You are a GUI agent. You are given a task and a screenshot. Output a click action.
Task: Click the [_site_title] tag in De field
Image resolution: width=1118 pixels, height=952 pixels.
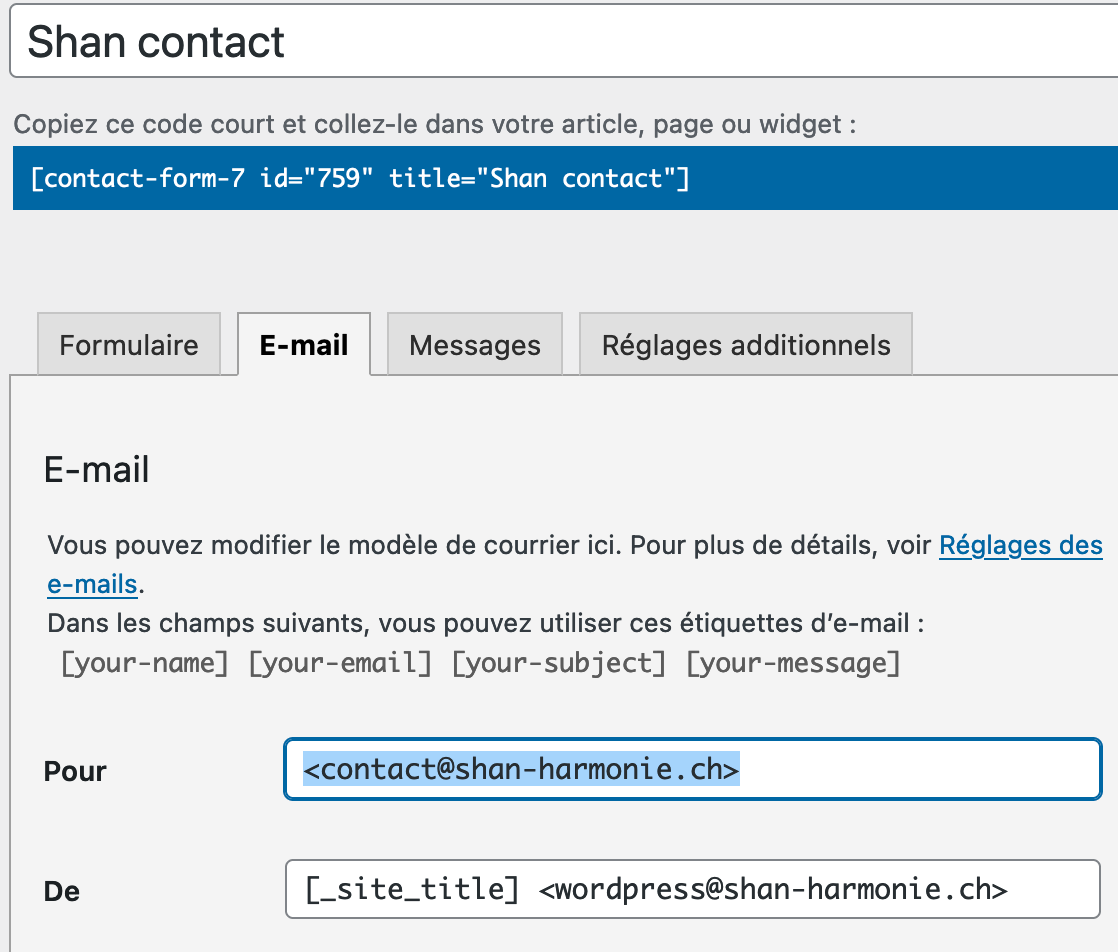[412, 889]
